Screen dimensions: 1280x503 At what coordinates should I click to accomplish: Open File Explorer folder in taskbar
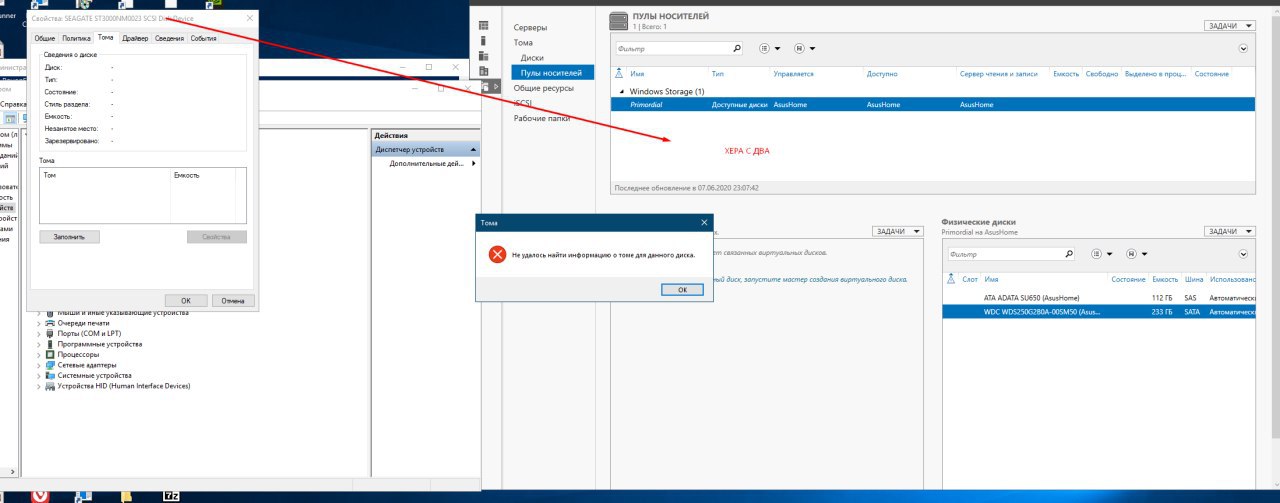(x=128, y=495)
